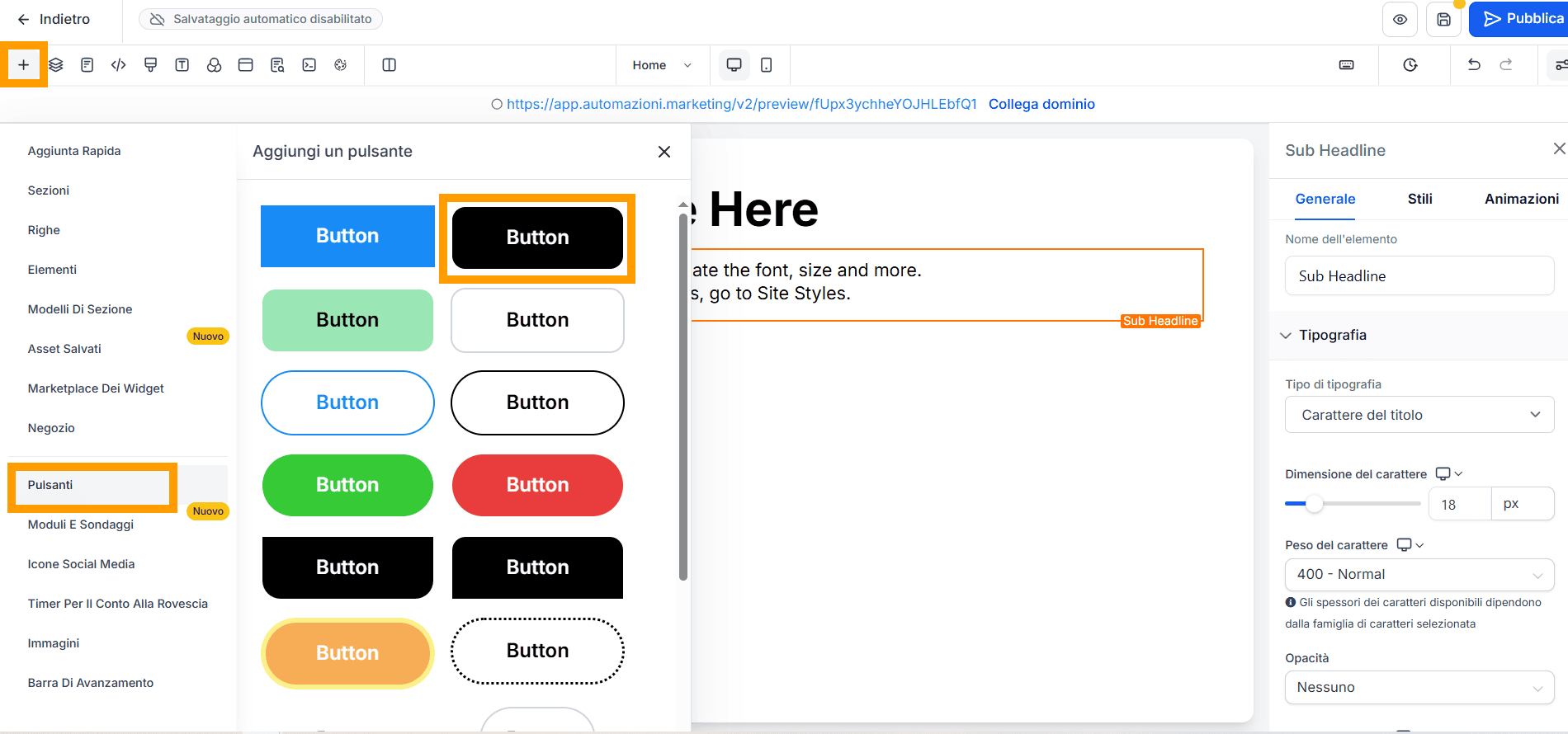Image resolution: width=1568 pixels, height=734 pixels.
Task: Add the dotted outline Button style
Action: pyautogui.click(x=537, y=651)
